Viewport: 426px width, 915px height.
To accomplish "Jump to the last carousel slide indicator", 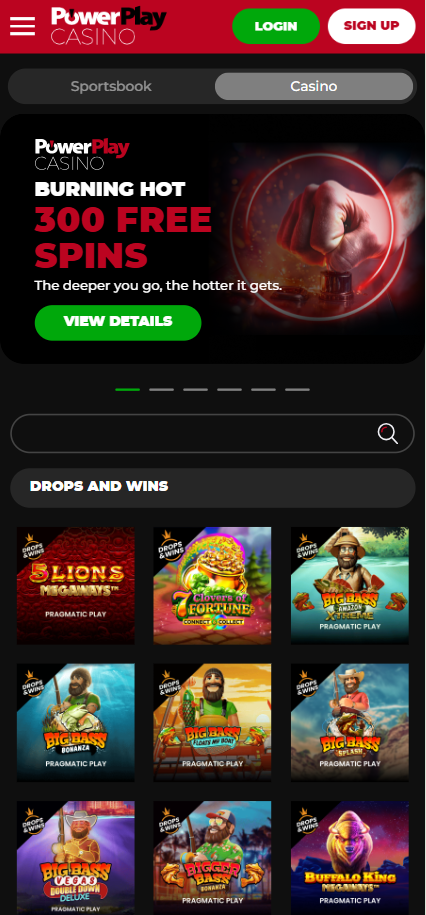I will (x=298, y=389).
